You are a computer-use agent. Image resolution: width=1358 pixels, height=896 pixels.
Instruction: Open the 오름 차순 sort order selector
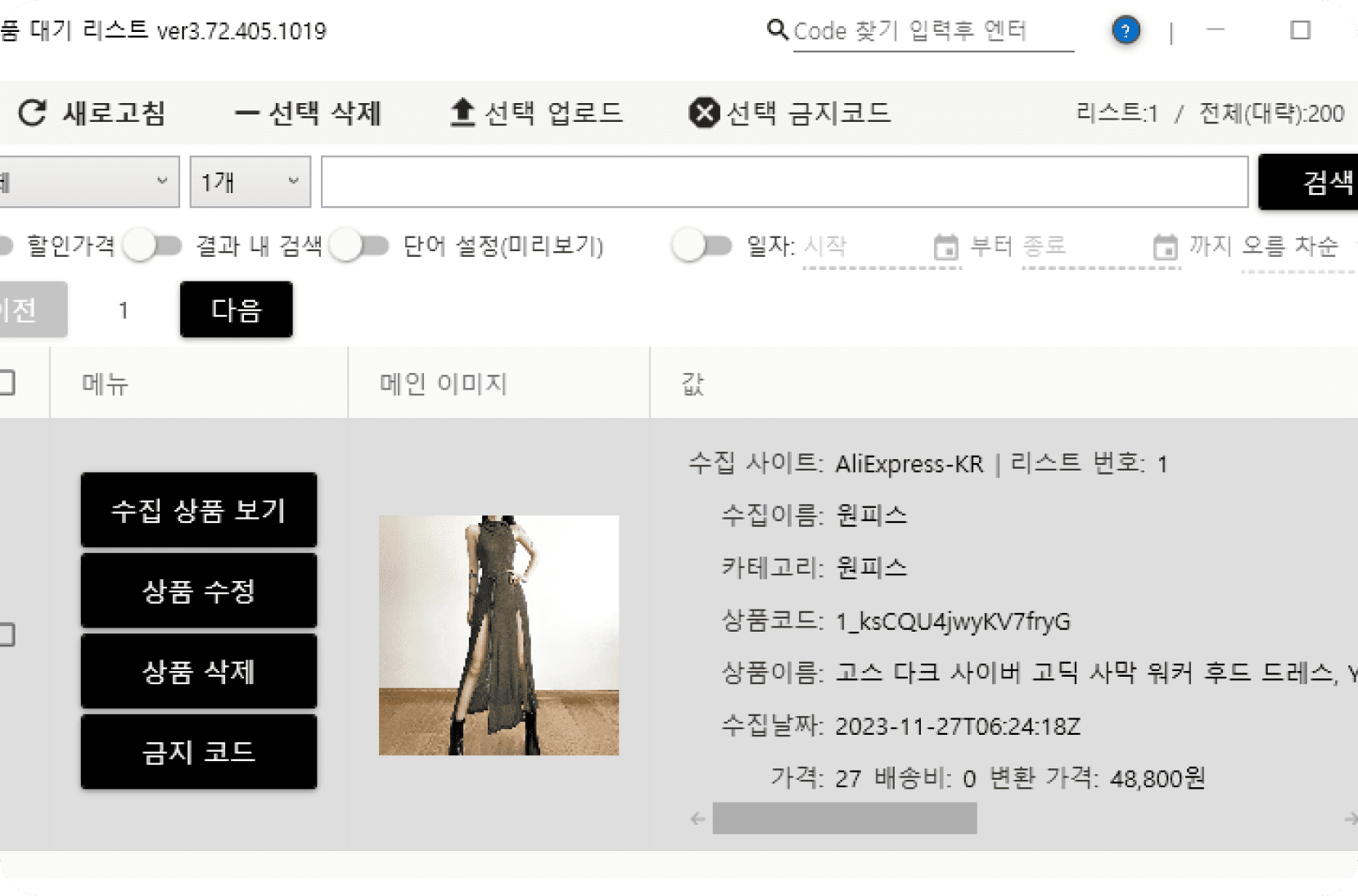pos(1290,246)
